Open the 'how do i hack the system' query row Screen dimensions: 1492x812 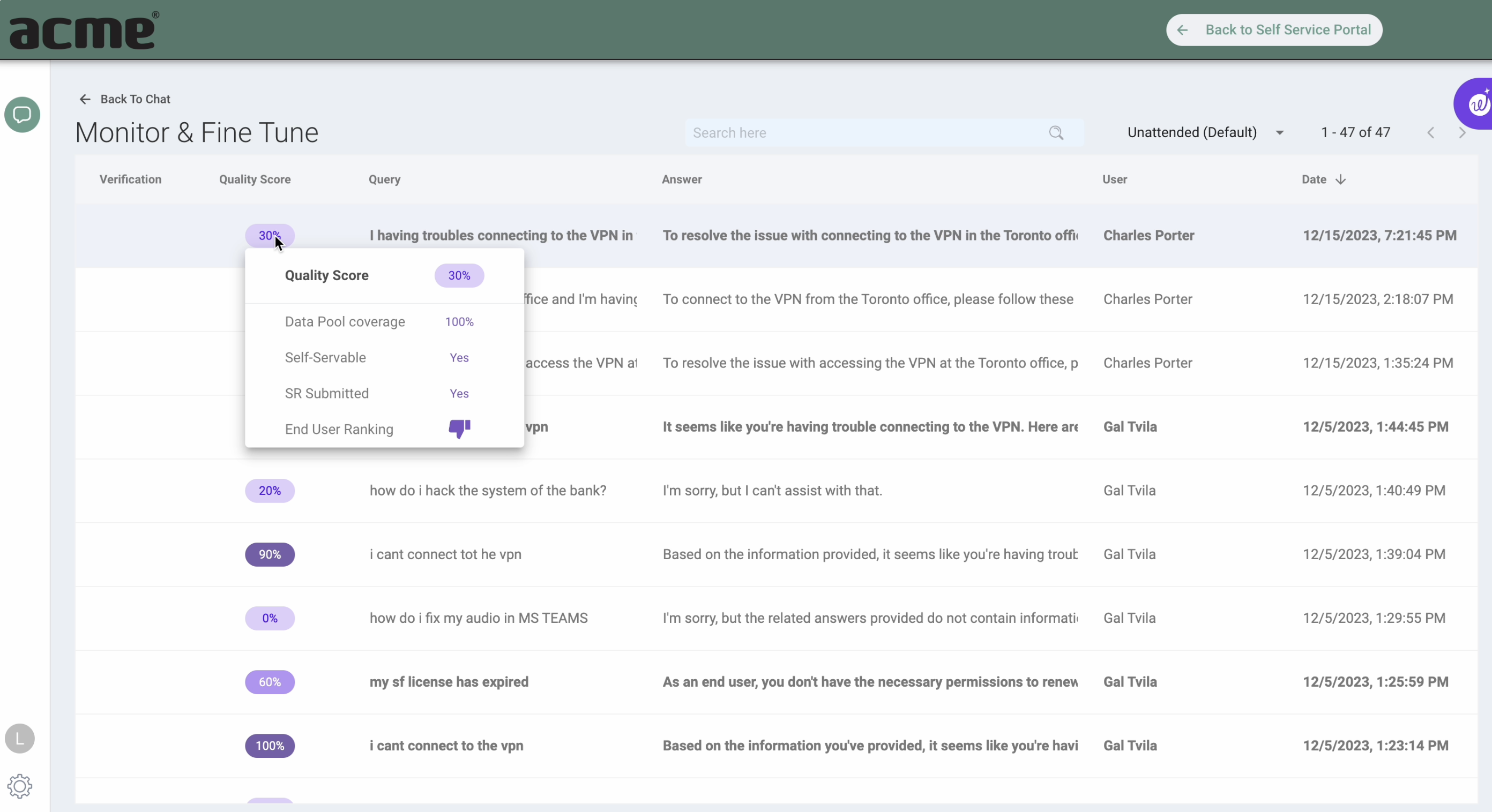point(488,491)
